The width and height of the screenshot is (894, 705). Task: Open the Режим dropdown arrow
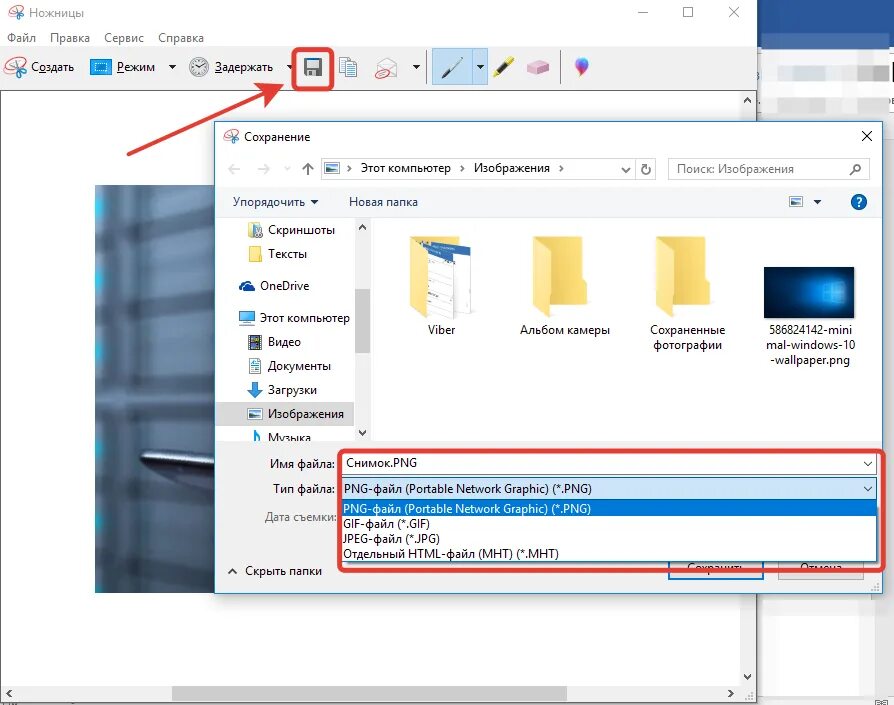coord(172,67)
